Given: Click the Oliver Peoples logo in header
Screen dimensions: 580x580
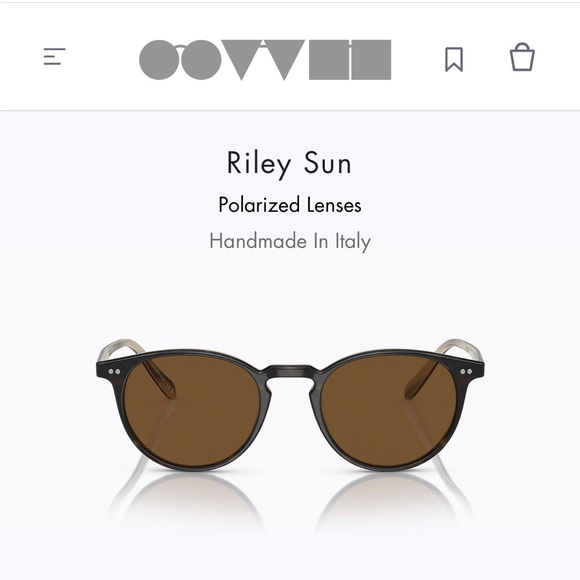Looking at the screenshot, I should pos(265,60).
